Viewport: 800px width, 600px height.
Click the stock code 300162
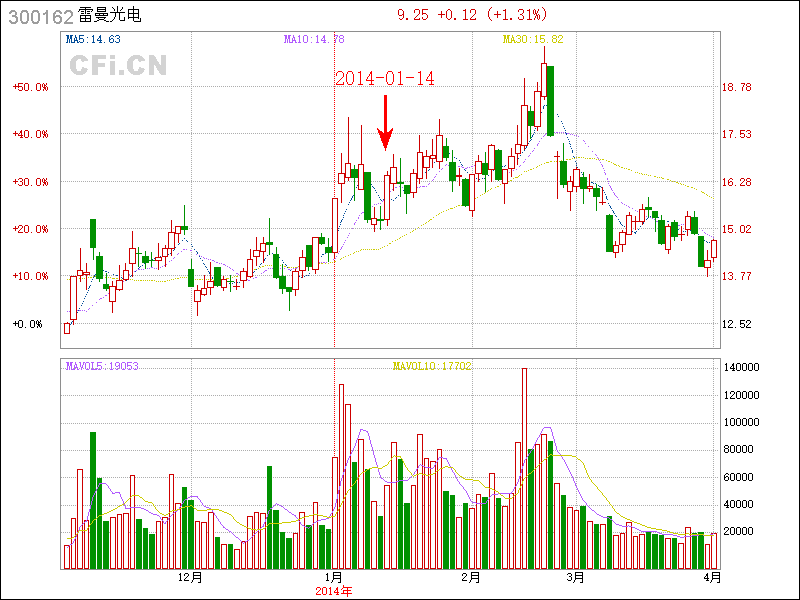point(37,17)
